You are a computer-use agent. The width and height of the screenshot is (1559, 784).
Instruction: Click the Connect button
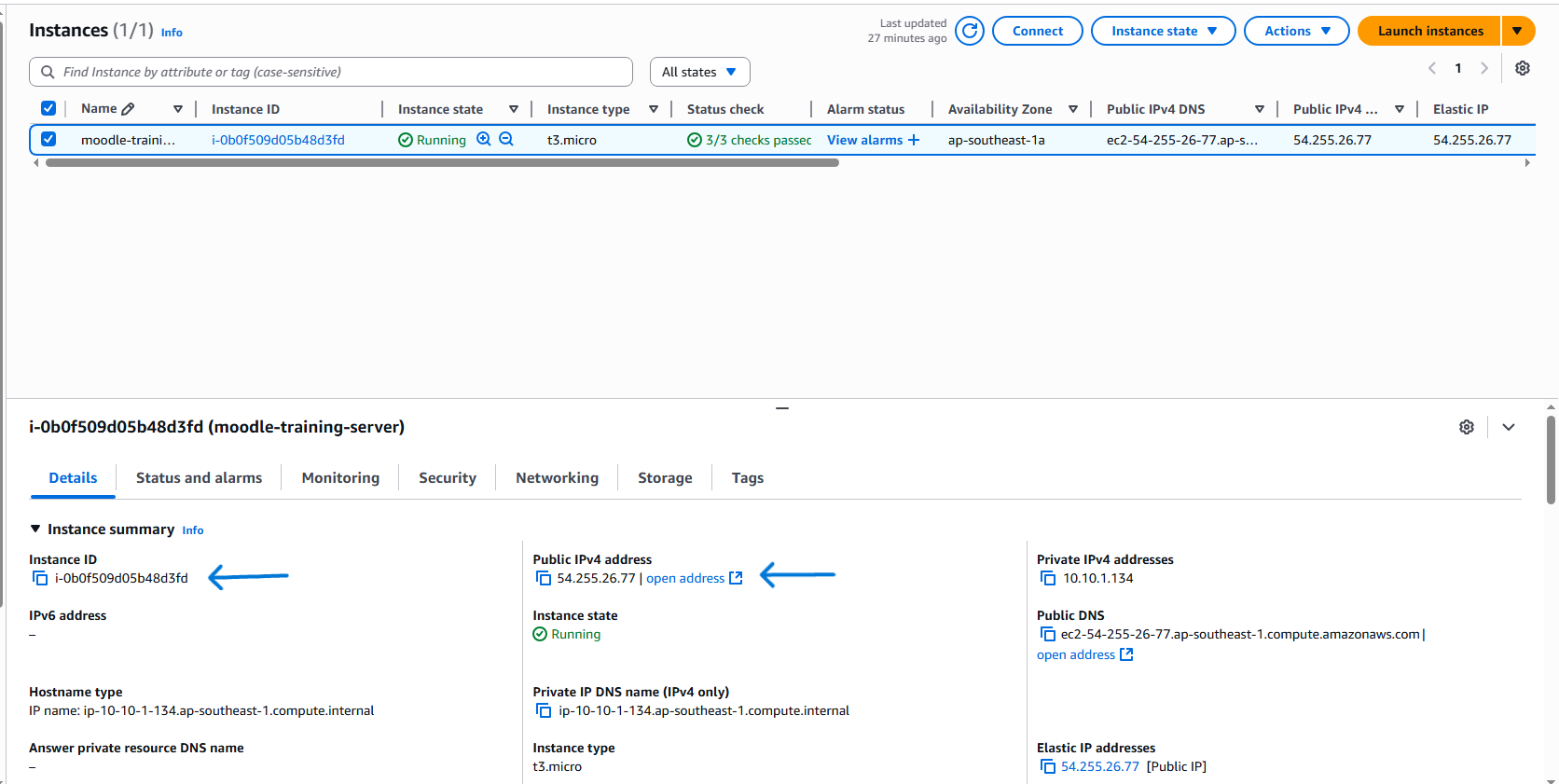click(x=1038, y=31)
